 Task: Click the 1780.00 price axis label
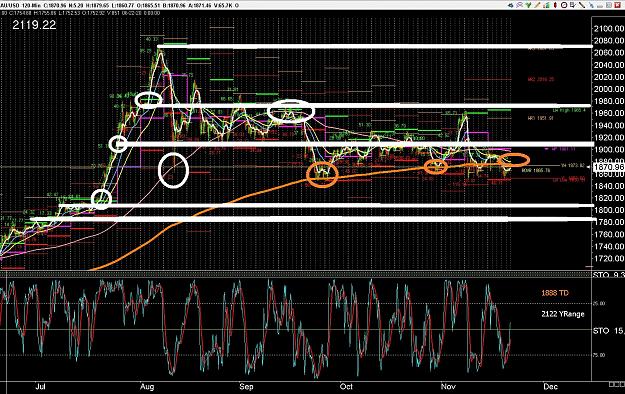[609, 222]
